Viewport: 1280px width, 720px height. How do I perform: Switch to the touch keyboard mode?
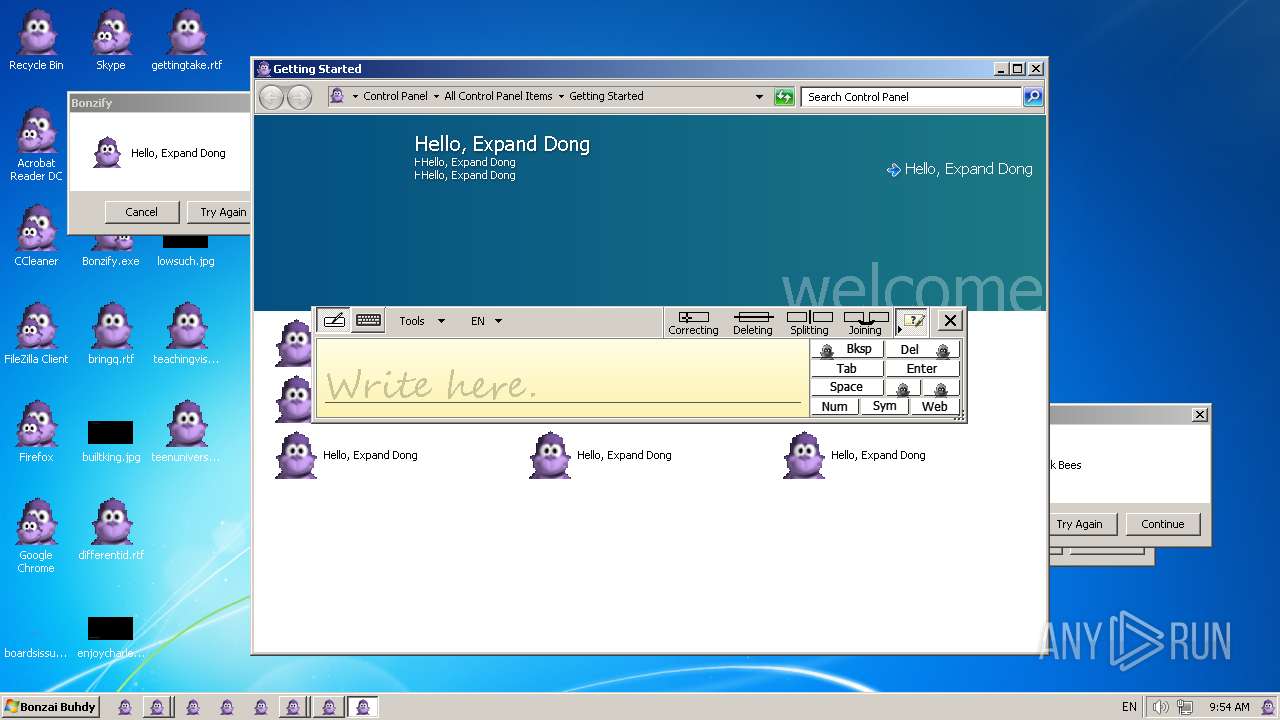(368, 321)
